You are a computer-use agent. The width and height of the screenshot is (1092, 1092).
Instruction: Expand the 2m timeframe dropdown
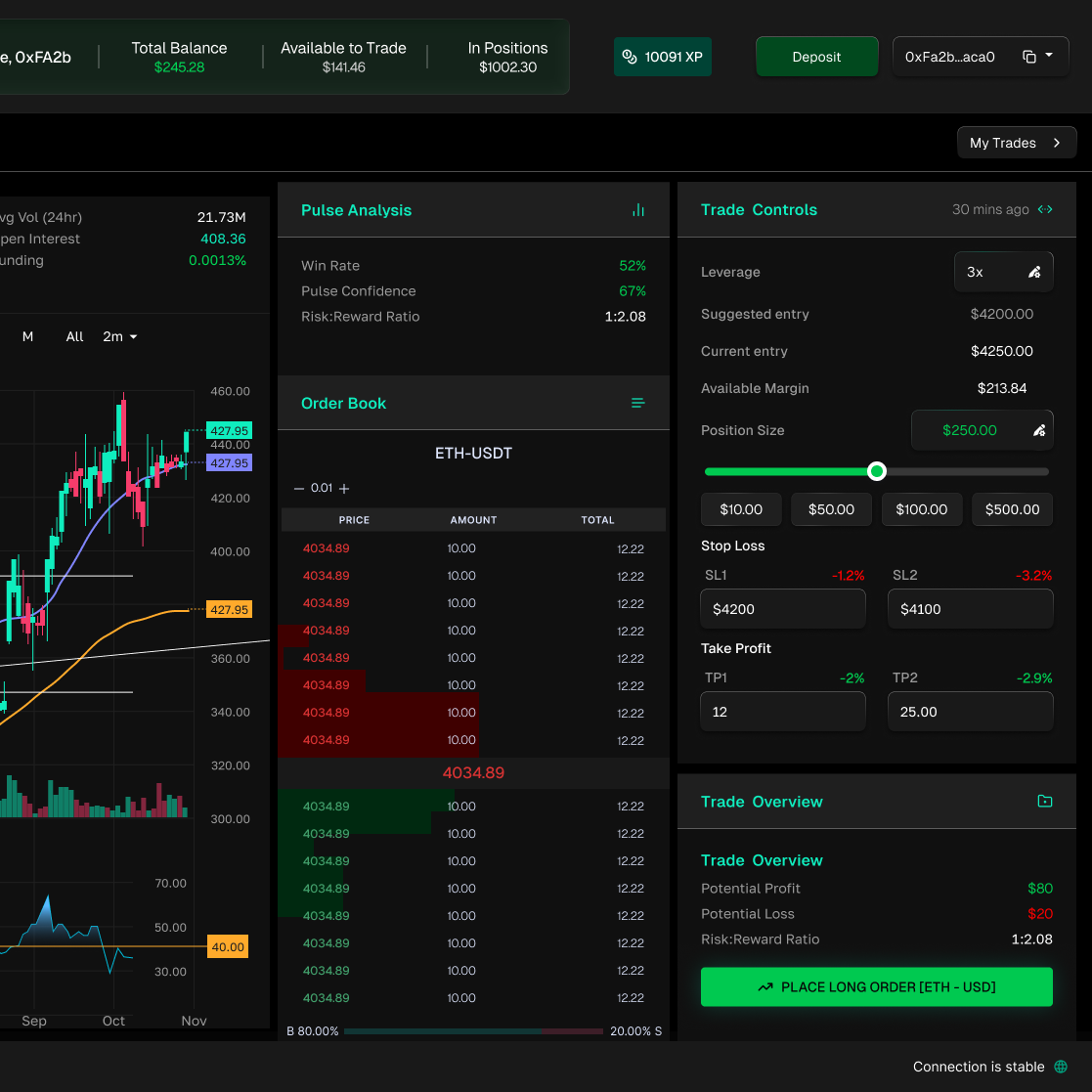pos(120,336)
